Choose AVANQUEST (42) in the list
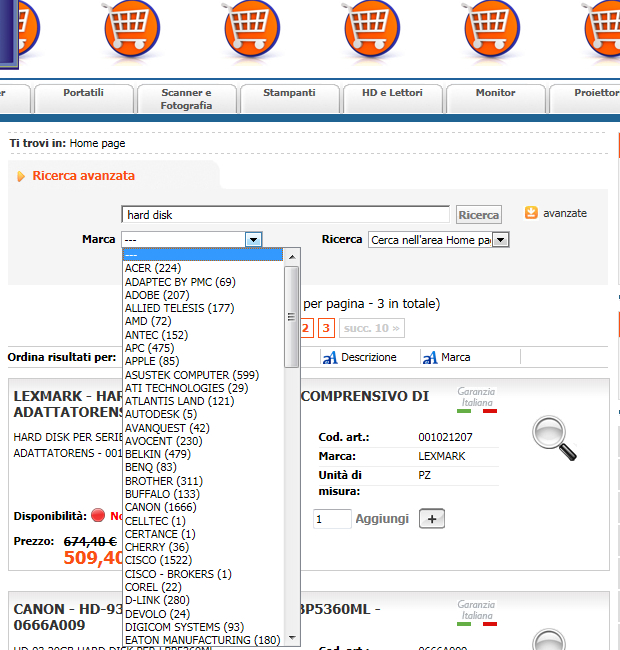The height and width of the screenshot is (650, 620). (203, 428)
